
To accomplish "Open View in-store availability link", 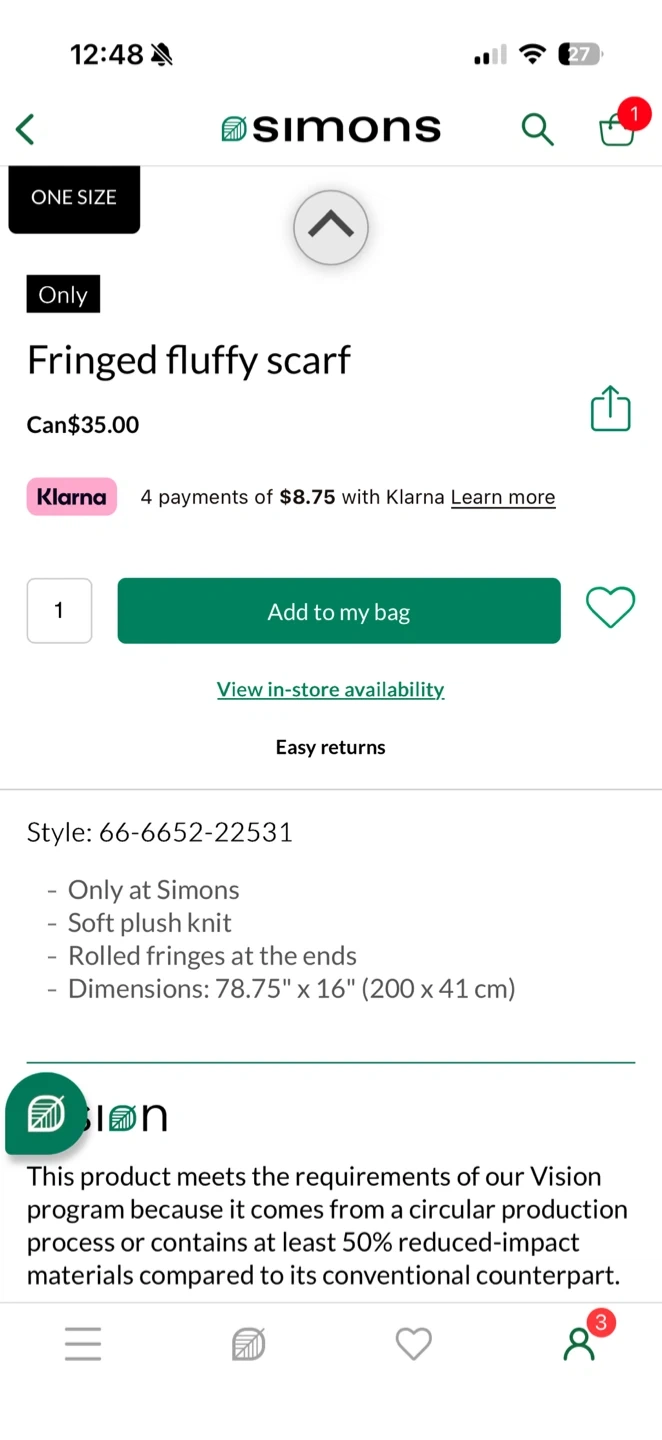I will [x=331, y=689].
